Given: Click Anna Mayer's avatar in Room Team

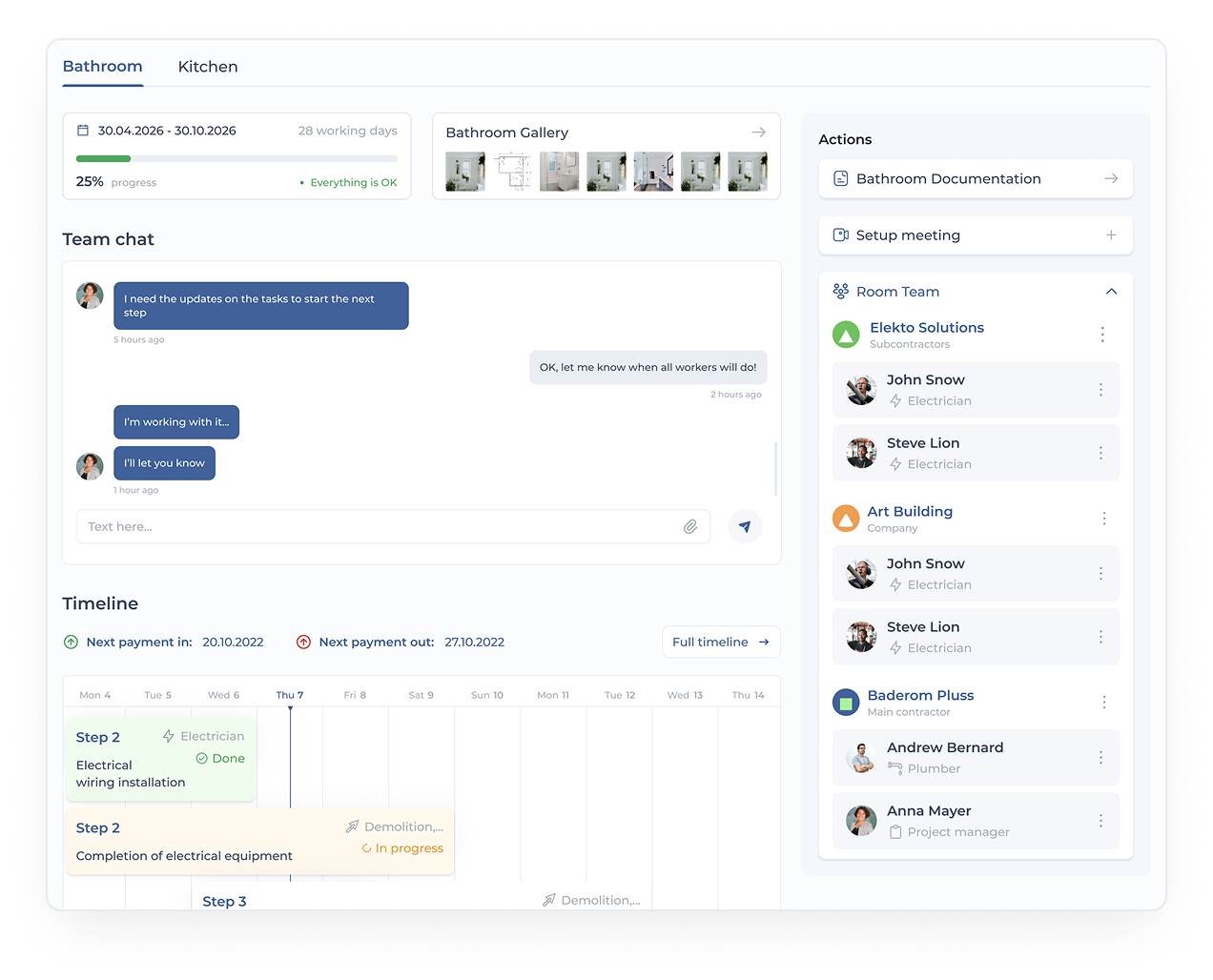Looking at the screenshot, I should (861, 821).
